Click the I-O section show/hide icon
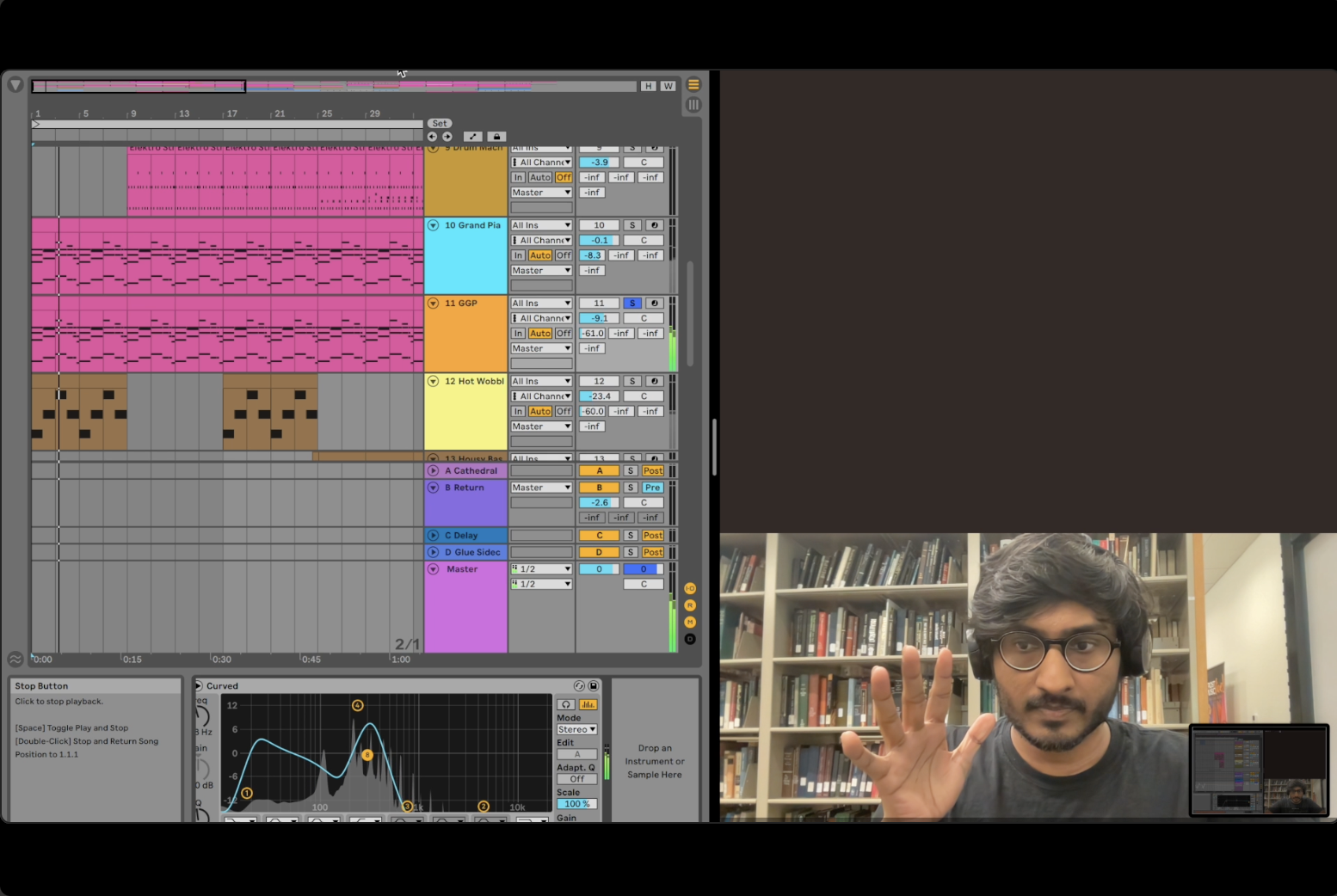1337x896 pixels. [690, 588]
